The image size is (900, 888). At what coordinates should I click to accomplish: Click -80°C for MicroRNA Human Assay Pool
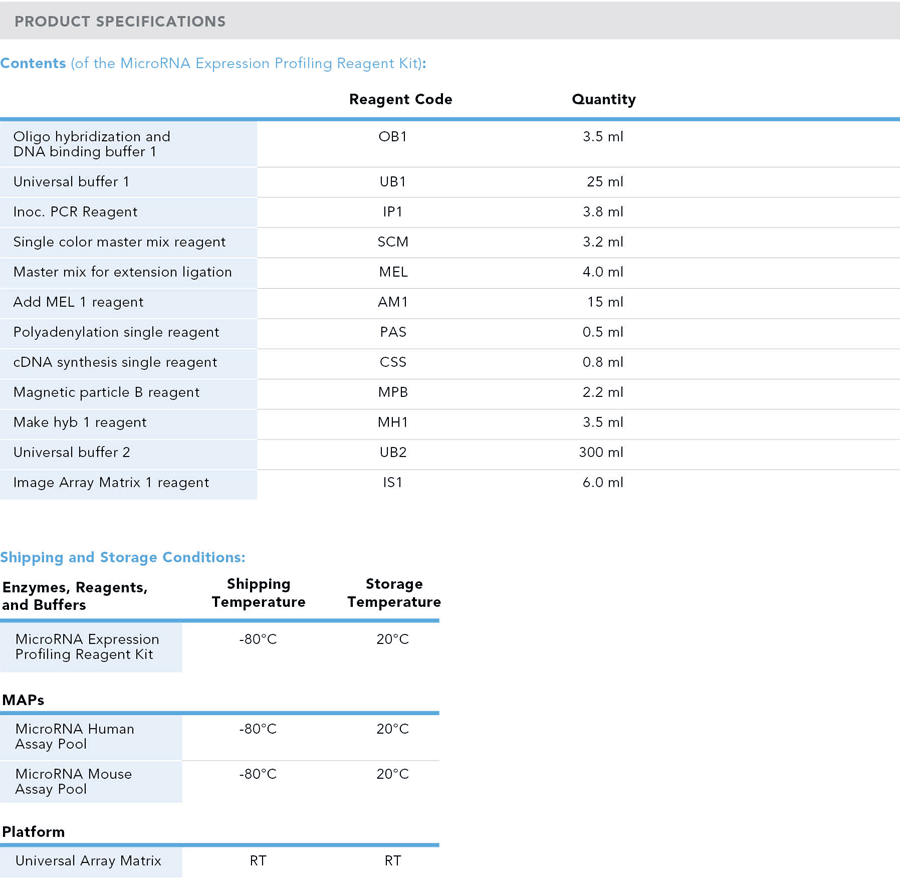click(x=258, y=730)
